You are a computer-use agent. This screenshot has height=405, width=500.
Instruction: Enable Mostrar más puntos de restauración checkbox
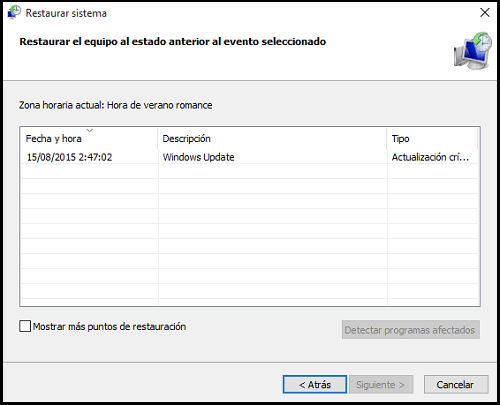tap(25, 326)
